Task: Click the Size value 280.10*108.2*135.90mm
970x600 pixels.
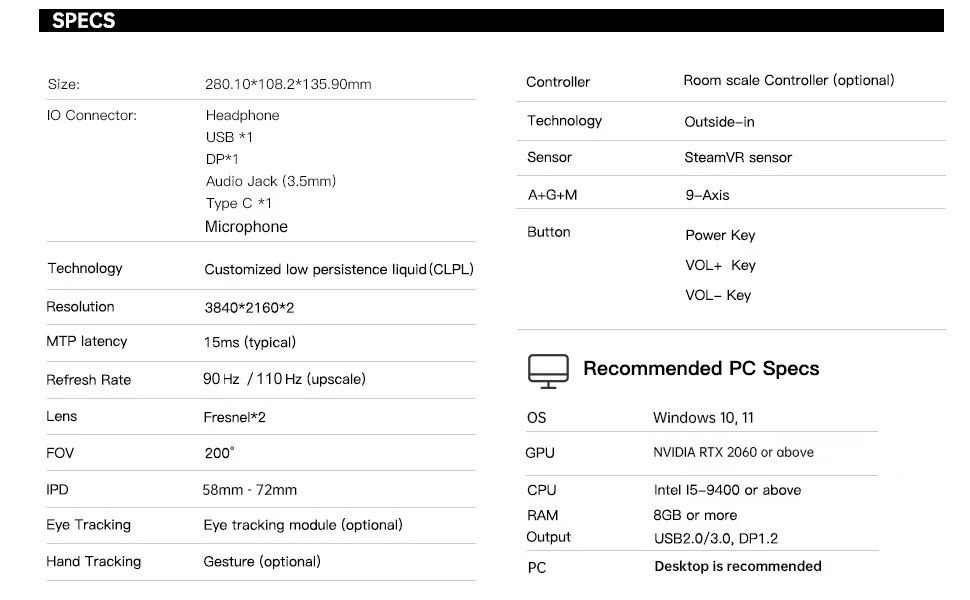Action: point(288,84)
